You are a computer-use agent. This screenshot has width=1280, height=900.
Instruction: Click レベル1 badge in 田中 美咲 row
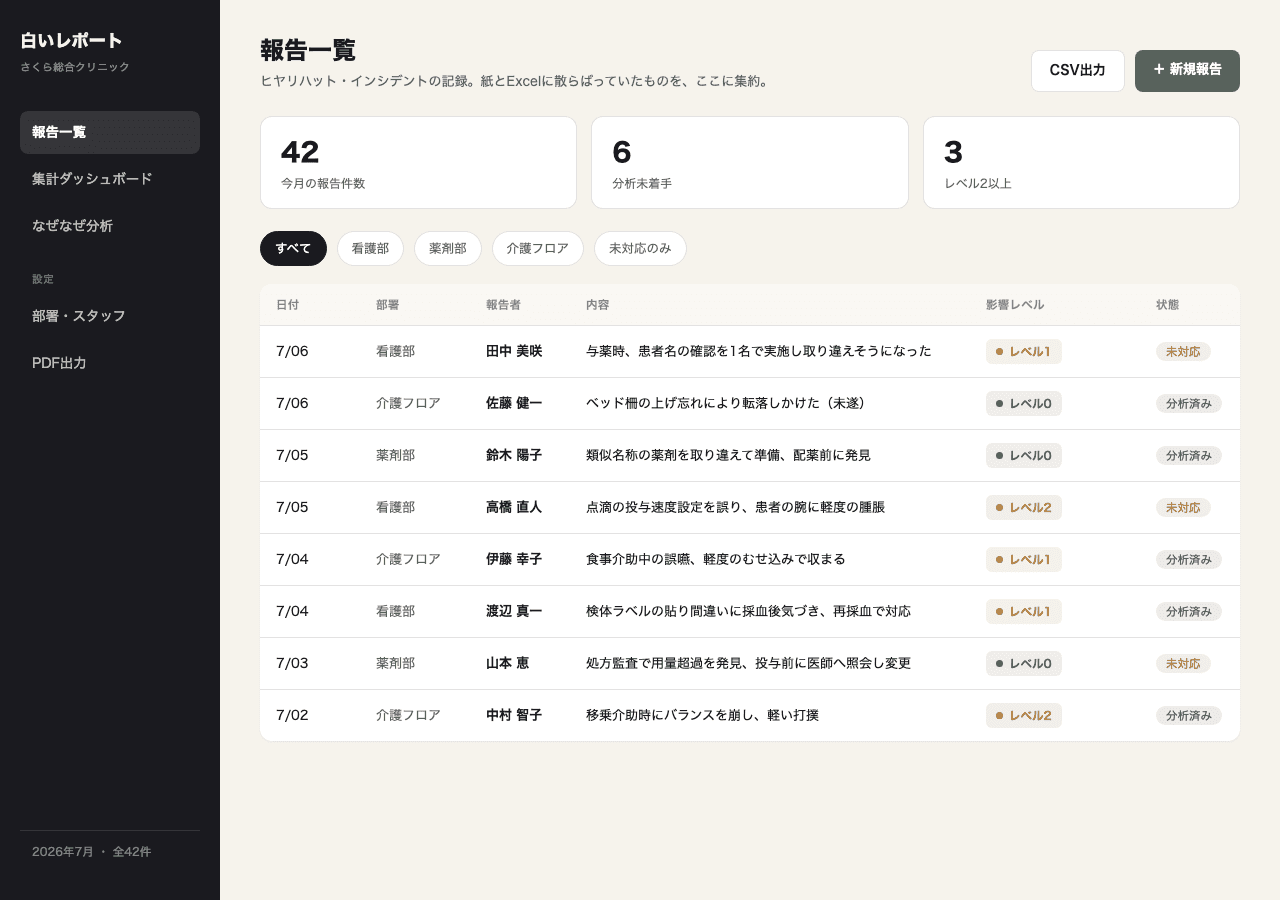(x=1024, y=351)
